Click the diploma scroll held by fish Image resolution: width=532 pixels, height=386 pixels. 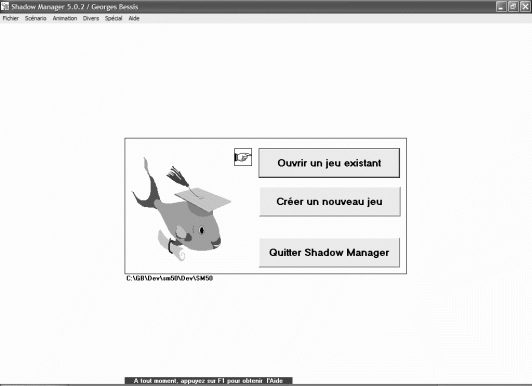point(171,245)
